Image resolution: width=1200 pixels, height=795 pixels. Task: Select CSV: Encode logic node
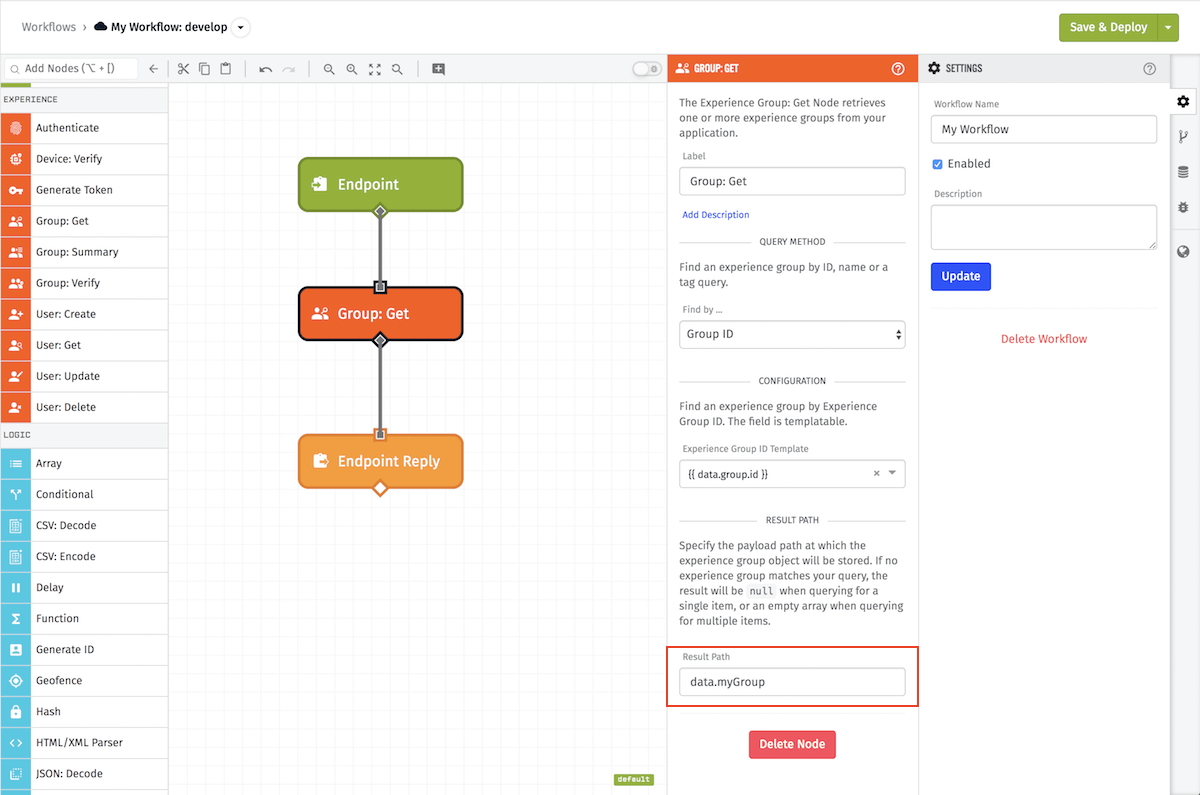point(84,557)
